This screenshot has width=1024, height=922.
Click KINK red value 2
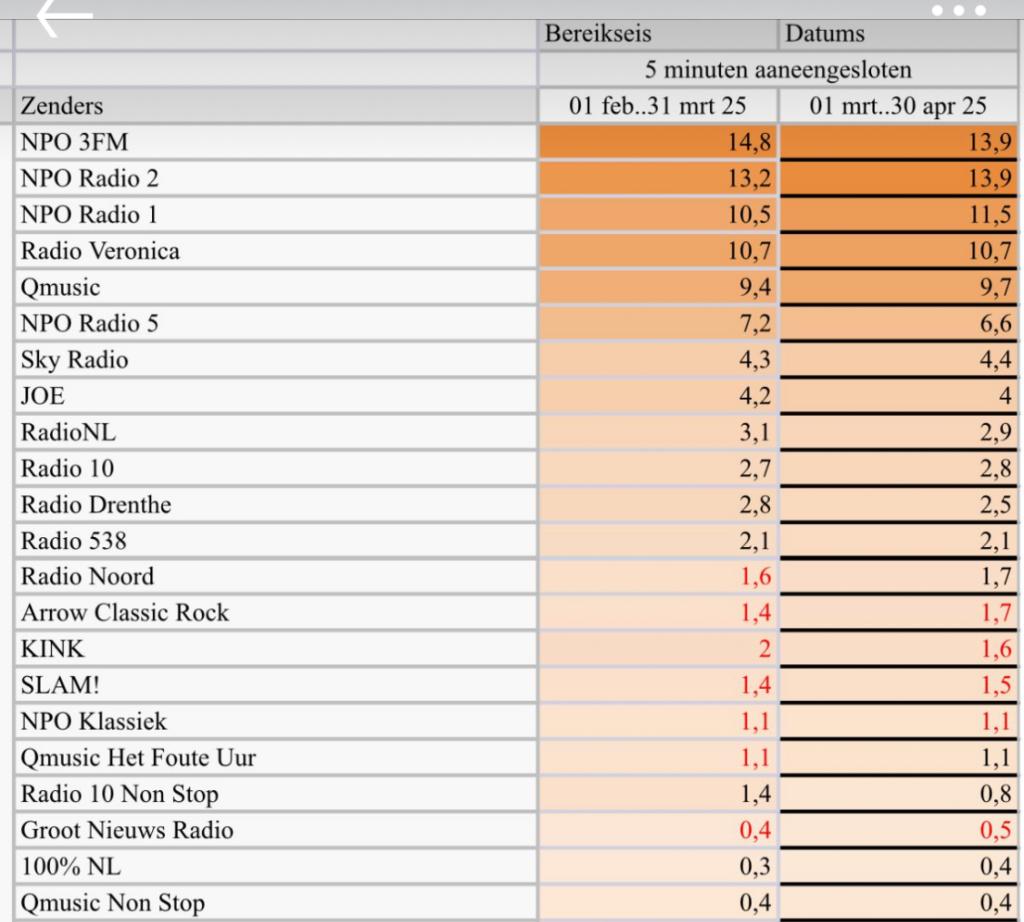click(x=658, y=648)
